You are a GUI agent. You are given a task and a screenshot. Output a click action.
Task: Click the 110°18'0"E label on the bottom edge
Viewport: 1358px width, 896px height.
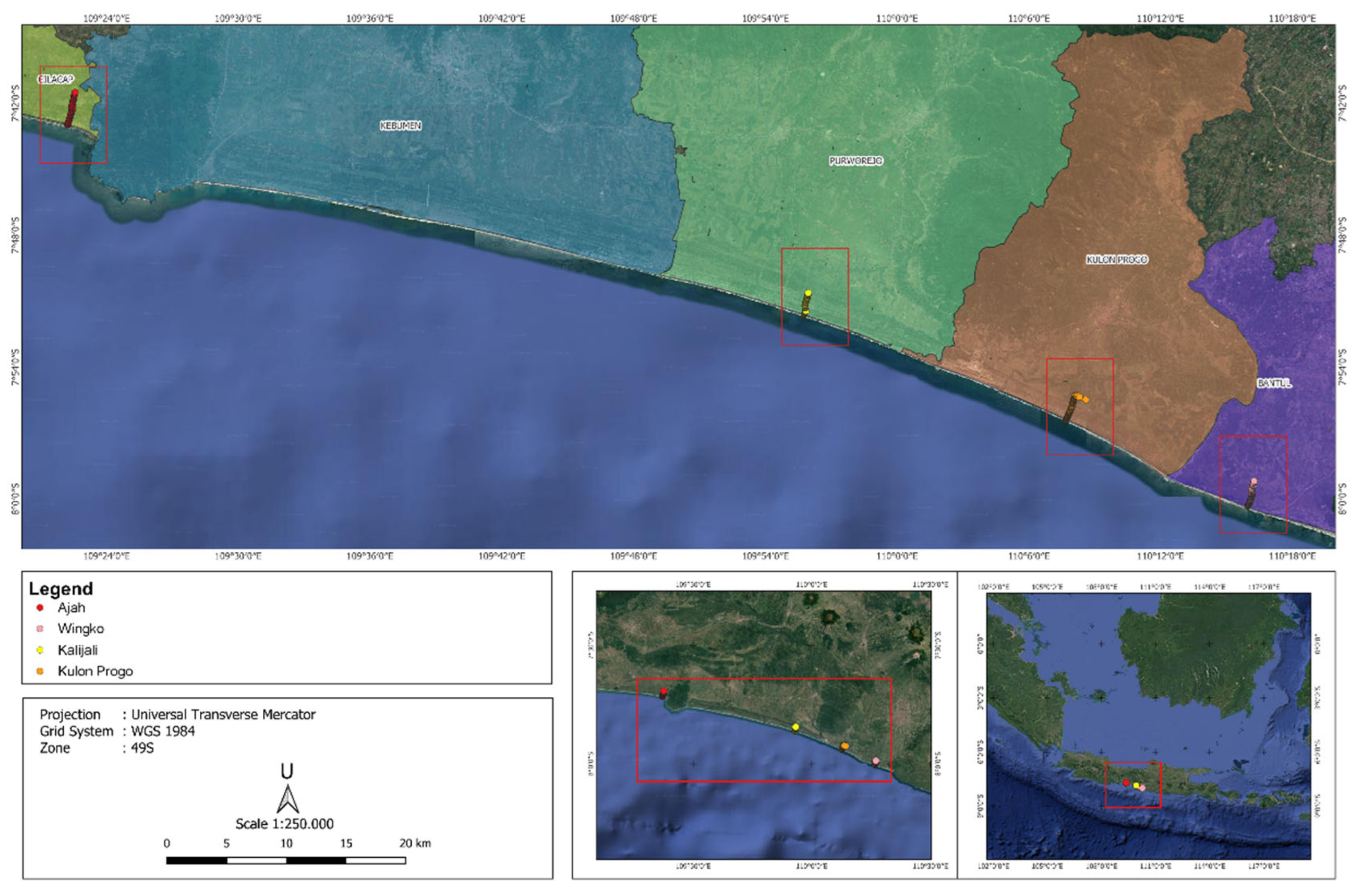coord(1292,556)
